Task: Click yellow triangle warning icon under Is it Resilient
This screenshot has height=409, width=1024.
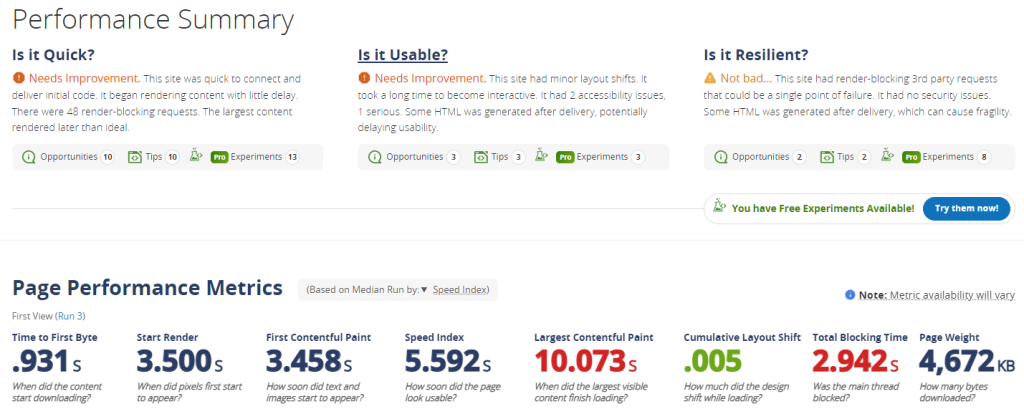Action: 710,78
